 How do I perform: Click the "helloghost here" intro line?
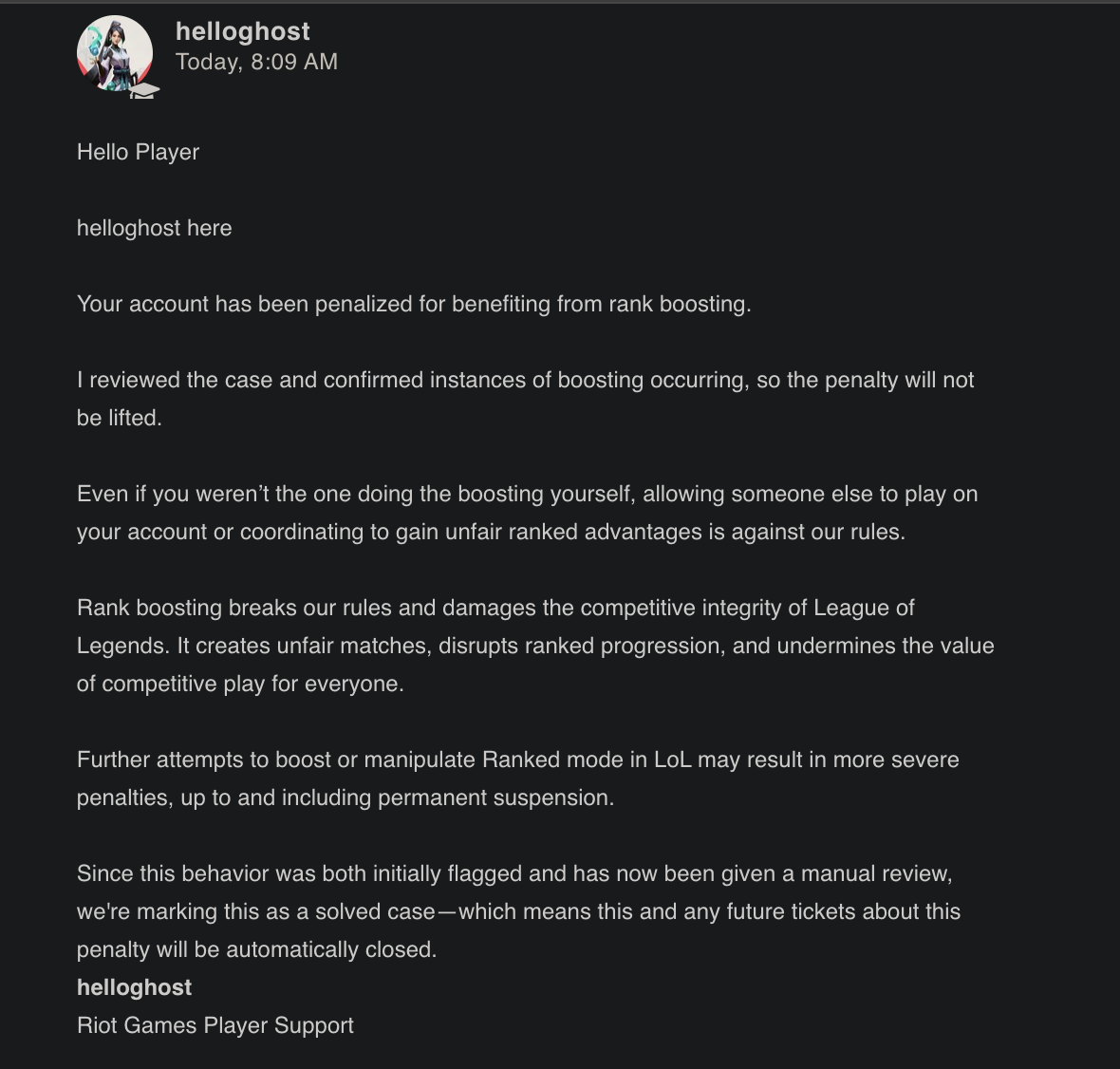(154, 228)
